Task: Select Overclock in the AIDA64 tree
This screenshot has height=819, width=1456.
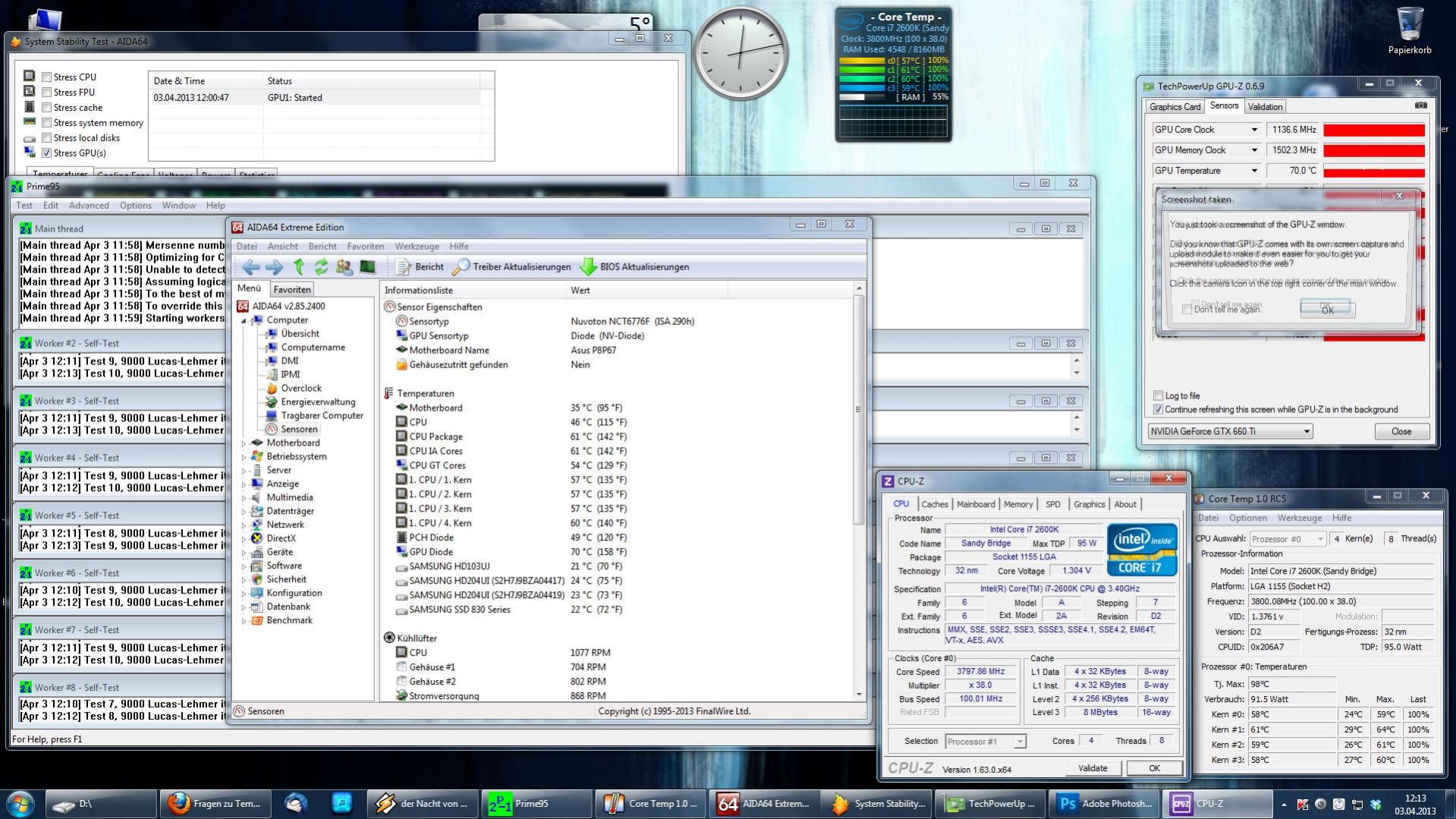Action: click(300, 389)
